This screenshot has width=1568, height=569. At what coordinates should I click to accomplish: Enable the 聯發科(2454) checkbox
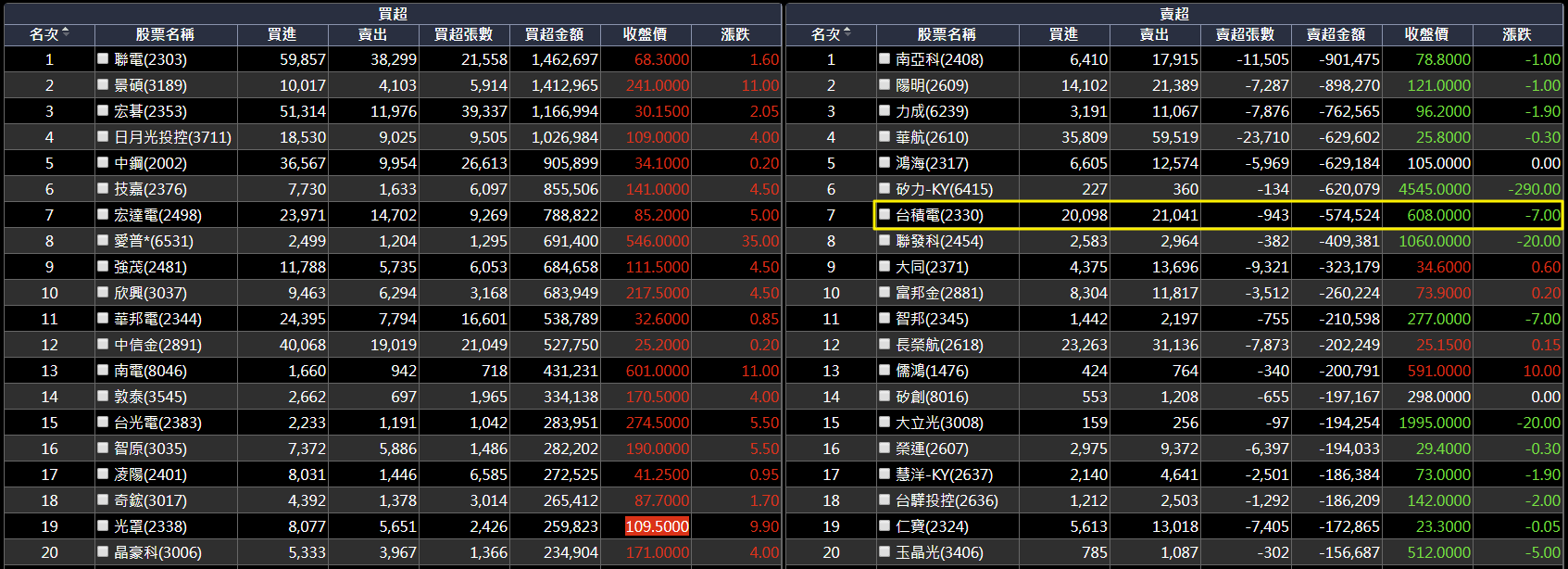pos(884,240)
